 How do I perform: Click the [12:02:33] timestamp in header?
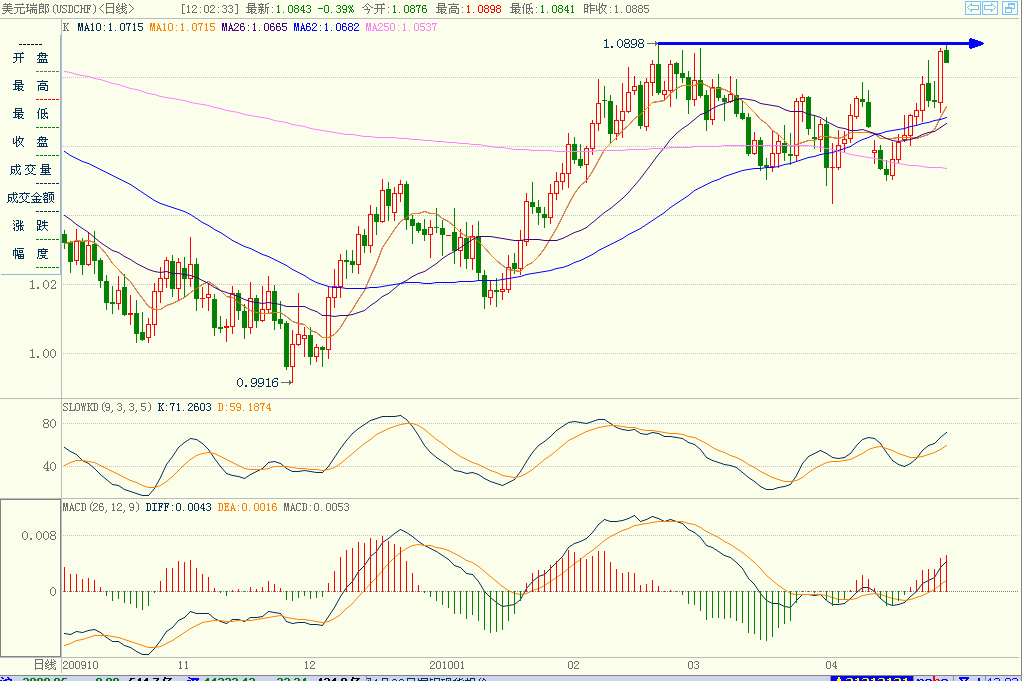click(210, 9)
